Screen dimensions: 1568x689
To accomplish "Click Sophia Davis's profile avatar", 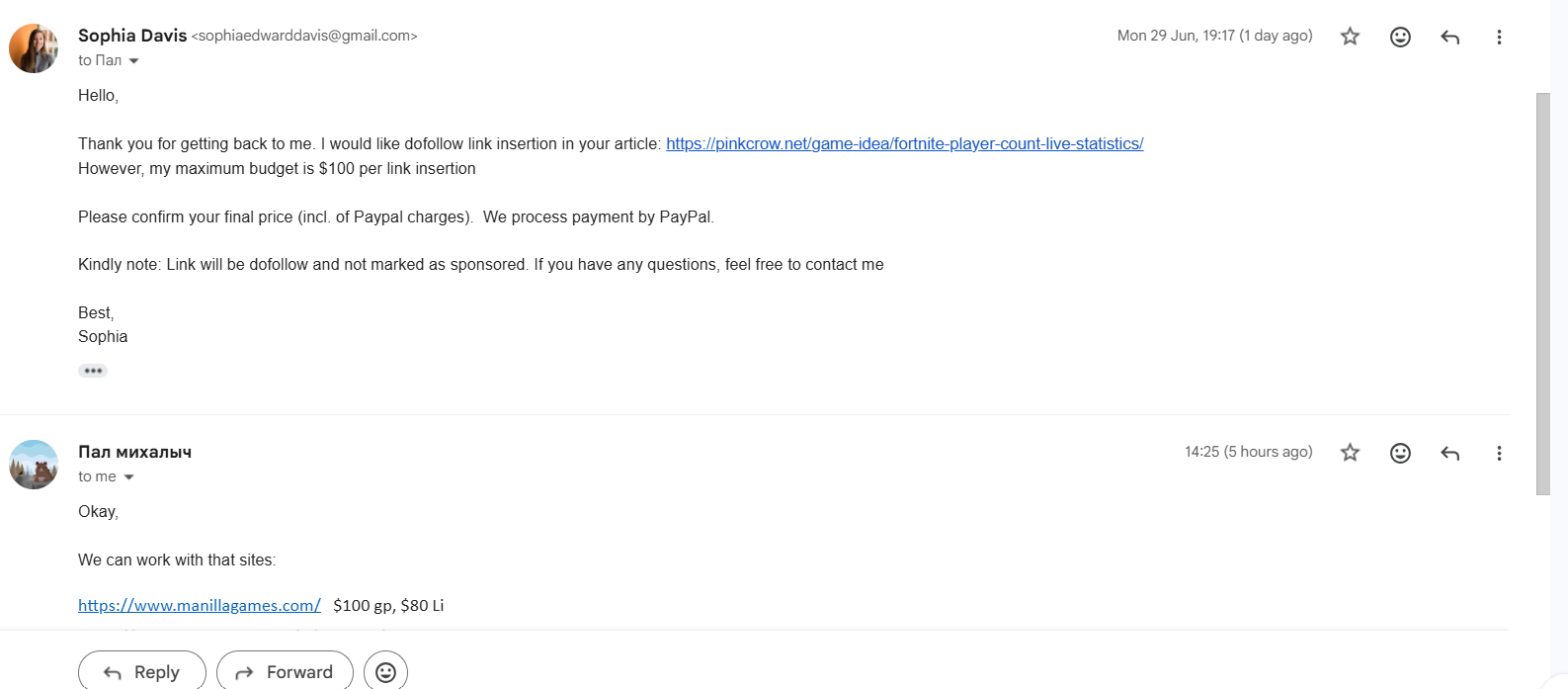I will [x=34, y=48].
